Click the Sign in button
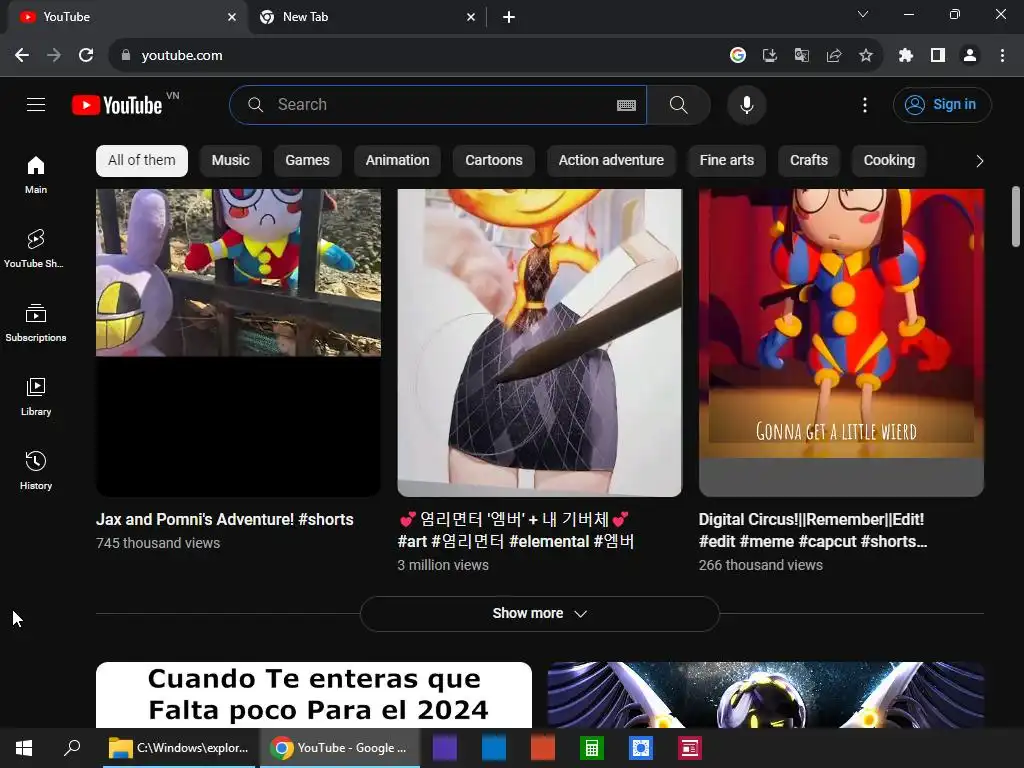The height and width of the screenshot is (768, 1024). coord(942,104)
